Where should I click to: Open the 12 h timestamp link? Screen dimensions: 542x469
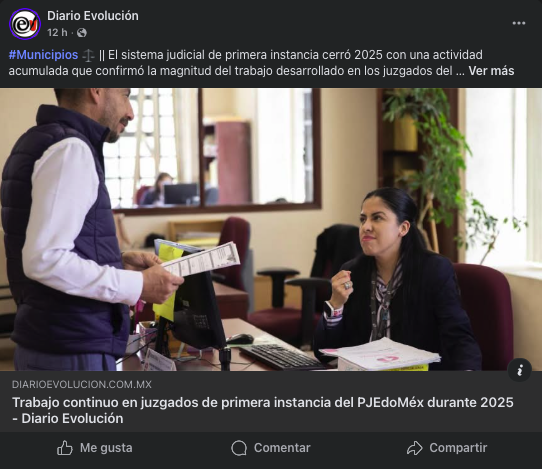click(x=57, y=32)
